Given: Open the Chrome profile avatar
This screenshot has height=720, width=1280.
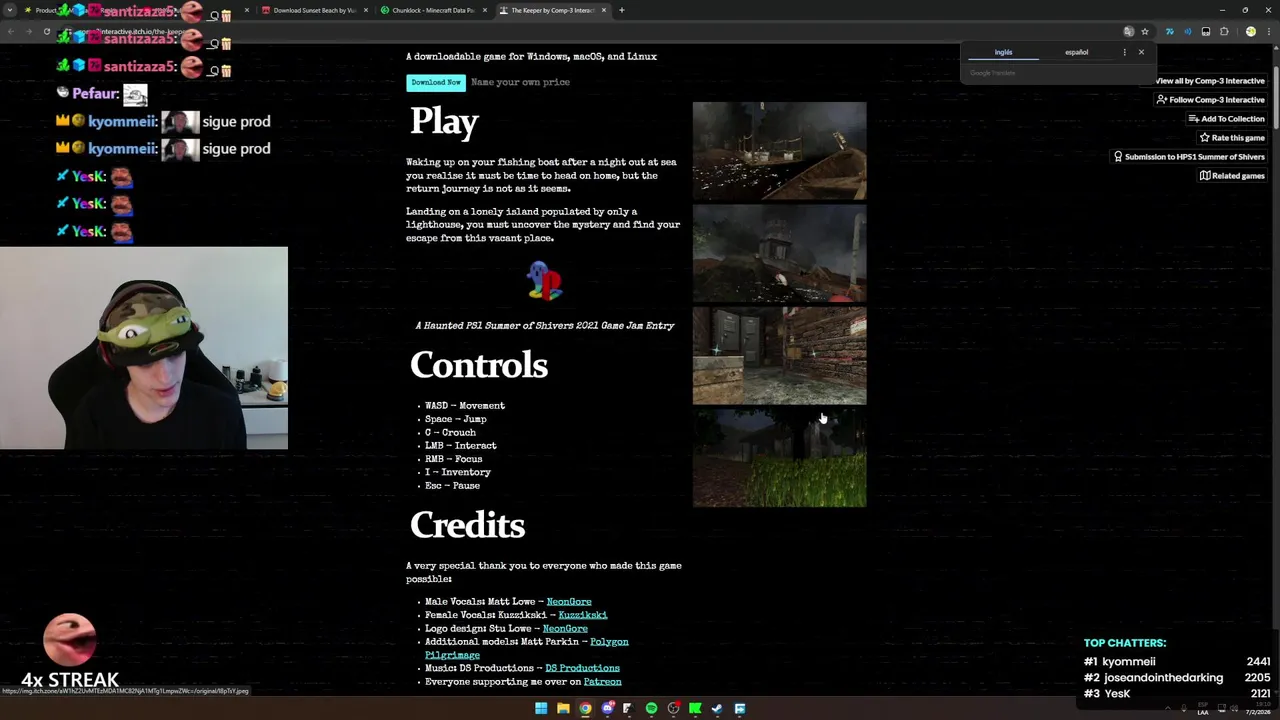Looking at the screenshot, I should [x=1250, y=31].
